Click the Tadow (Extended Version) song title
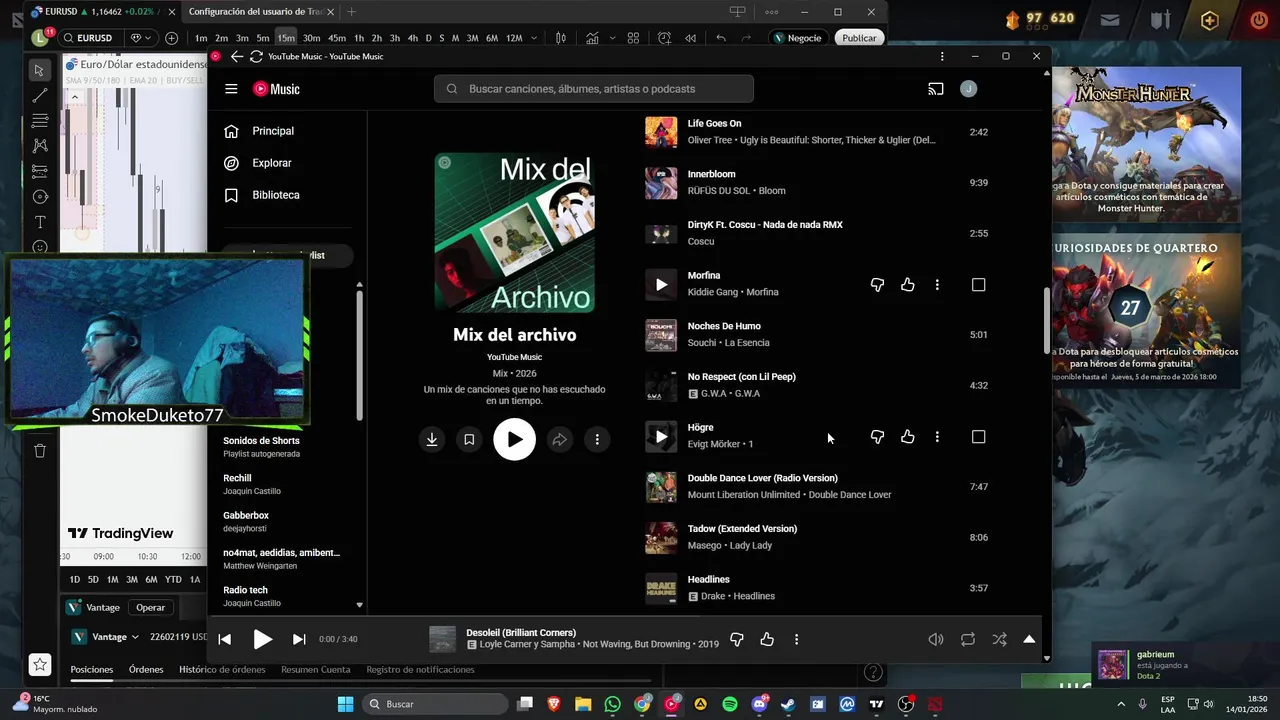1280x720 pixels. point(742,529)
